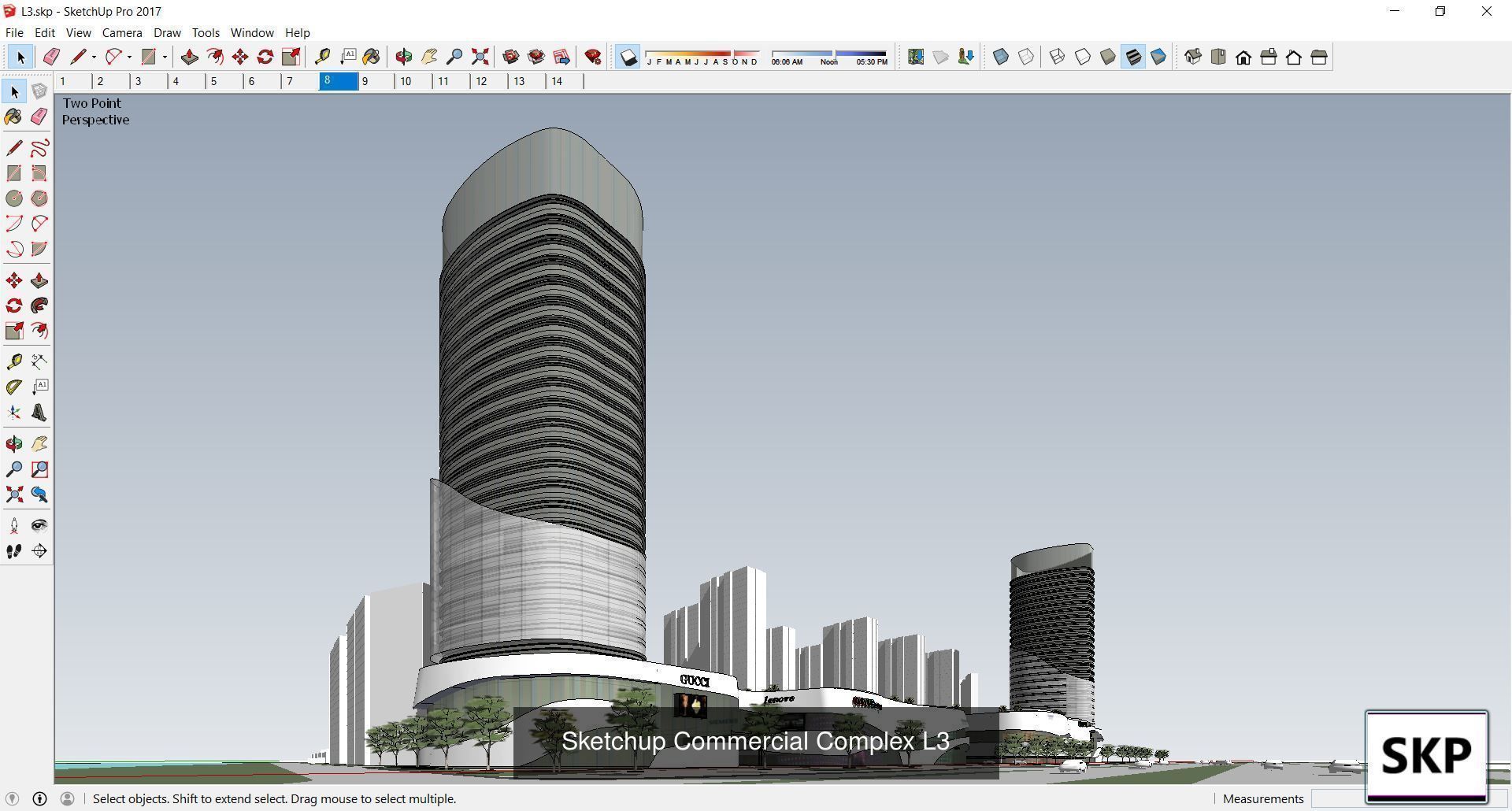
Task: Open the Extension Manager ruby icon
Action: click(593, 57)
